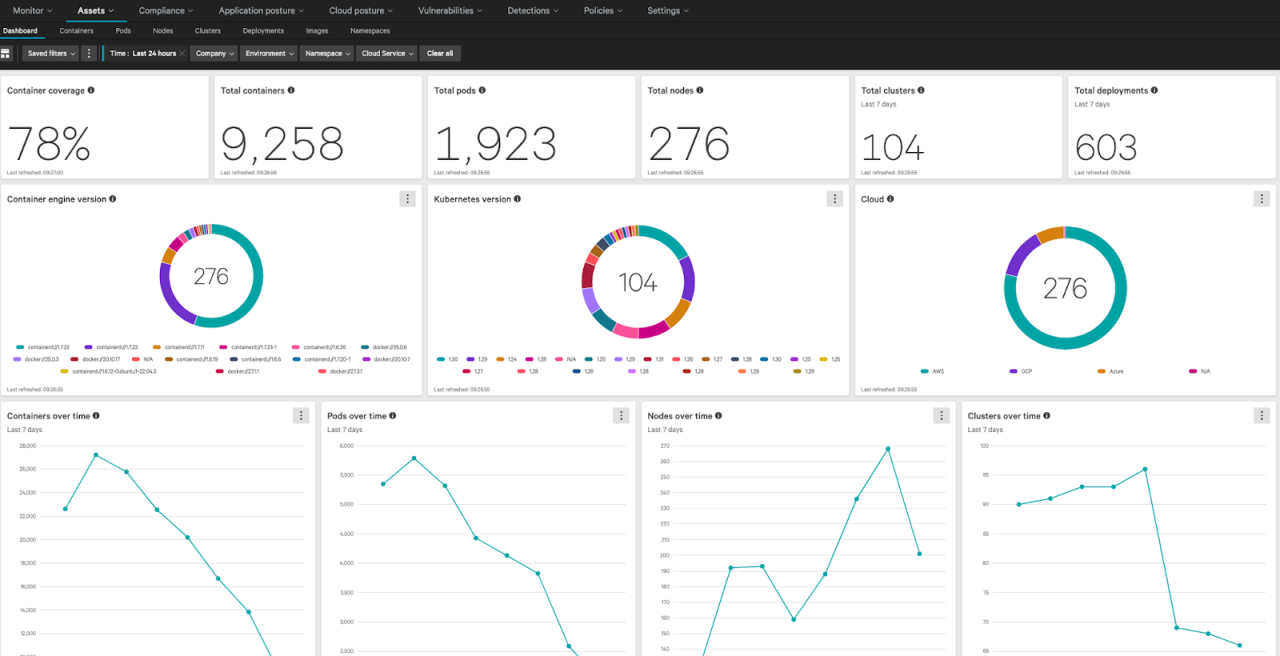Remove the Time: Last 24 hours filter

coord(182,53)
